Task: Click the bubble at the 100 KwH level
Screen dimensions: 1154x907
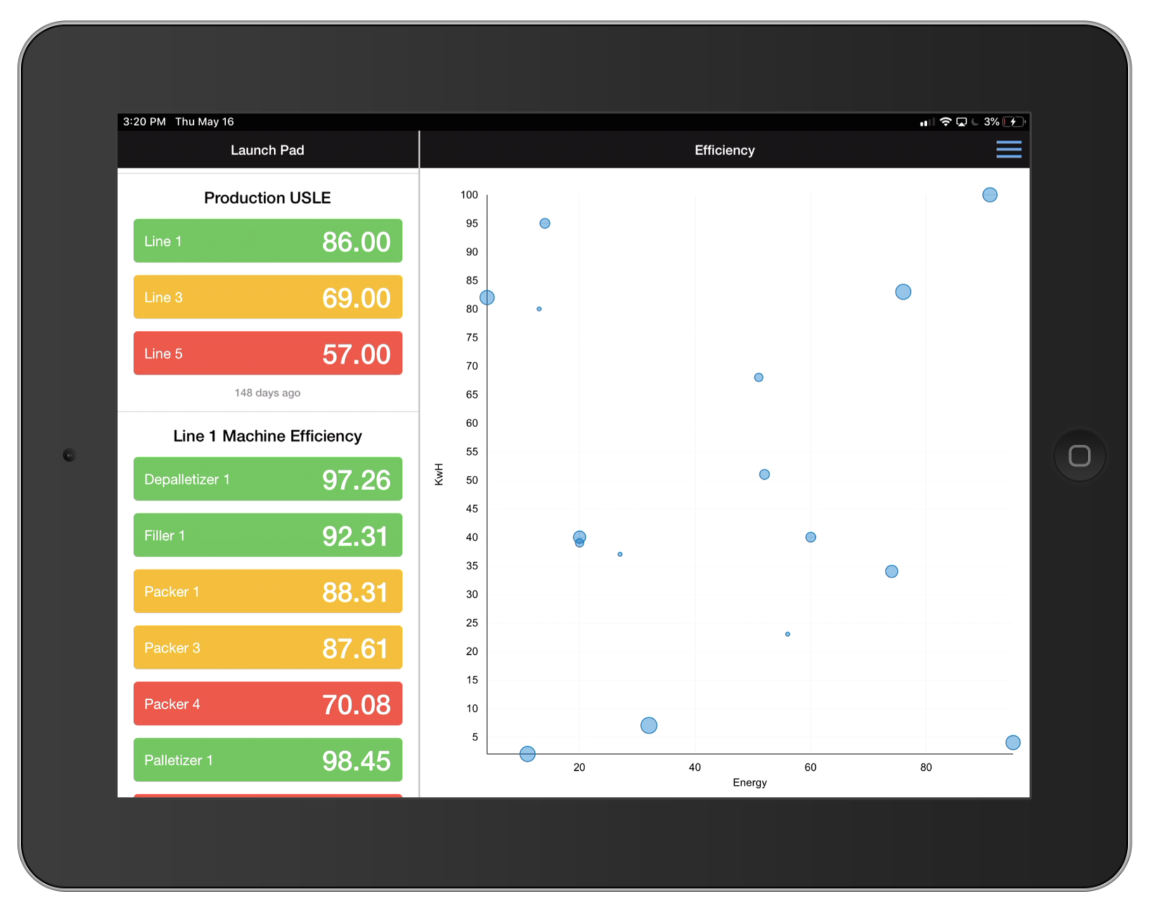Action: tap(989, 195)
